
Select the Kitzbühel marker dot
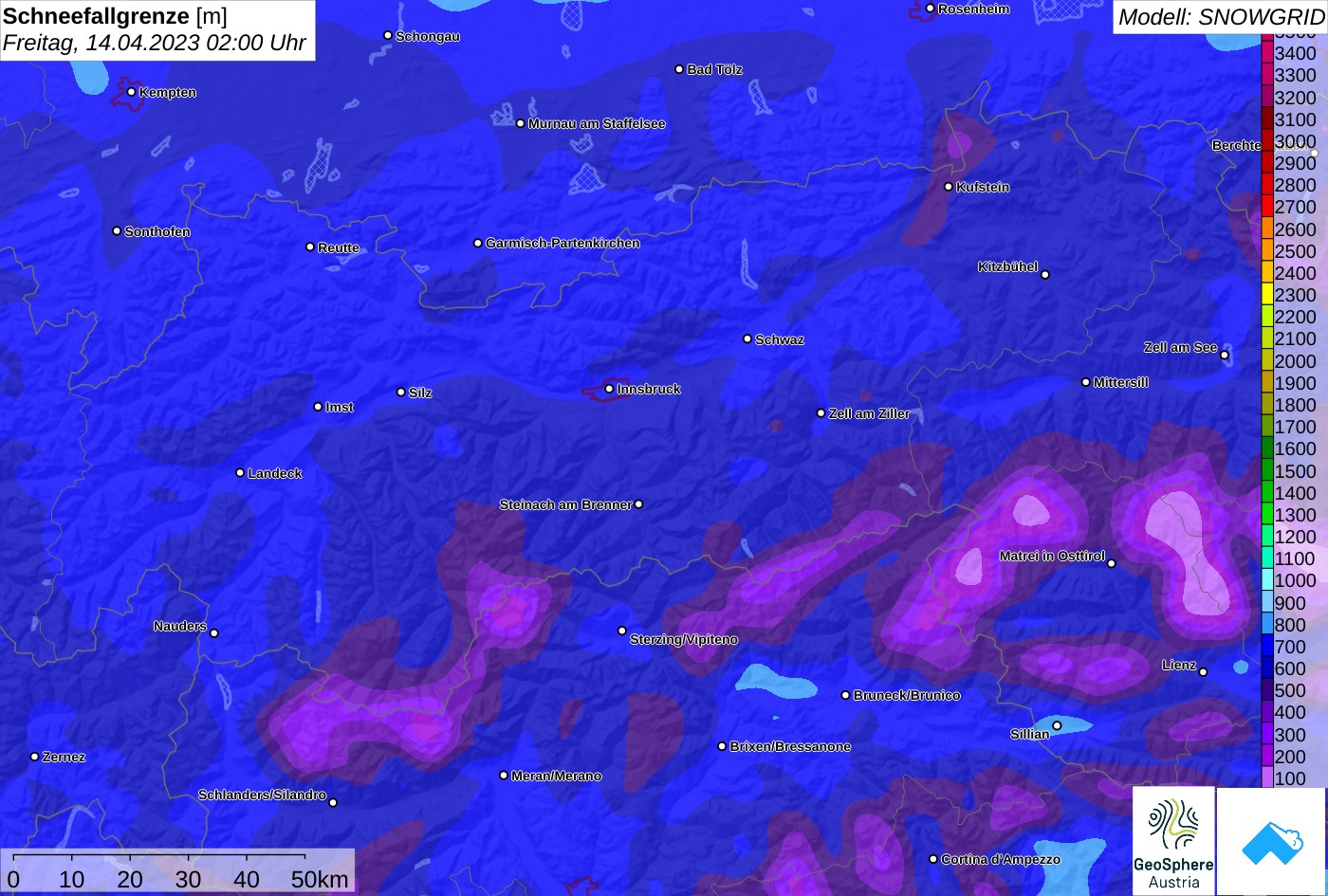click(x=1045, y=275)
